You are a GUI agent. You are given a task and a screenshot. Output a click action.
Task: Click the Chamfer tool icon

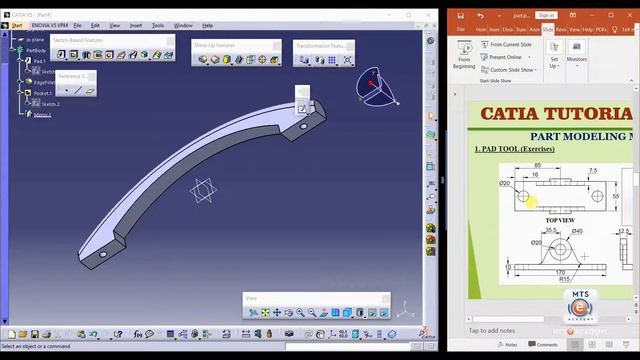coord(215,60)
